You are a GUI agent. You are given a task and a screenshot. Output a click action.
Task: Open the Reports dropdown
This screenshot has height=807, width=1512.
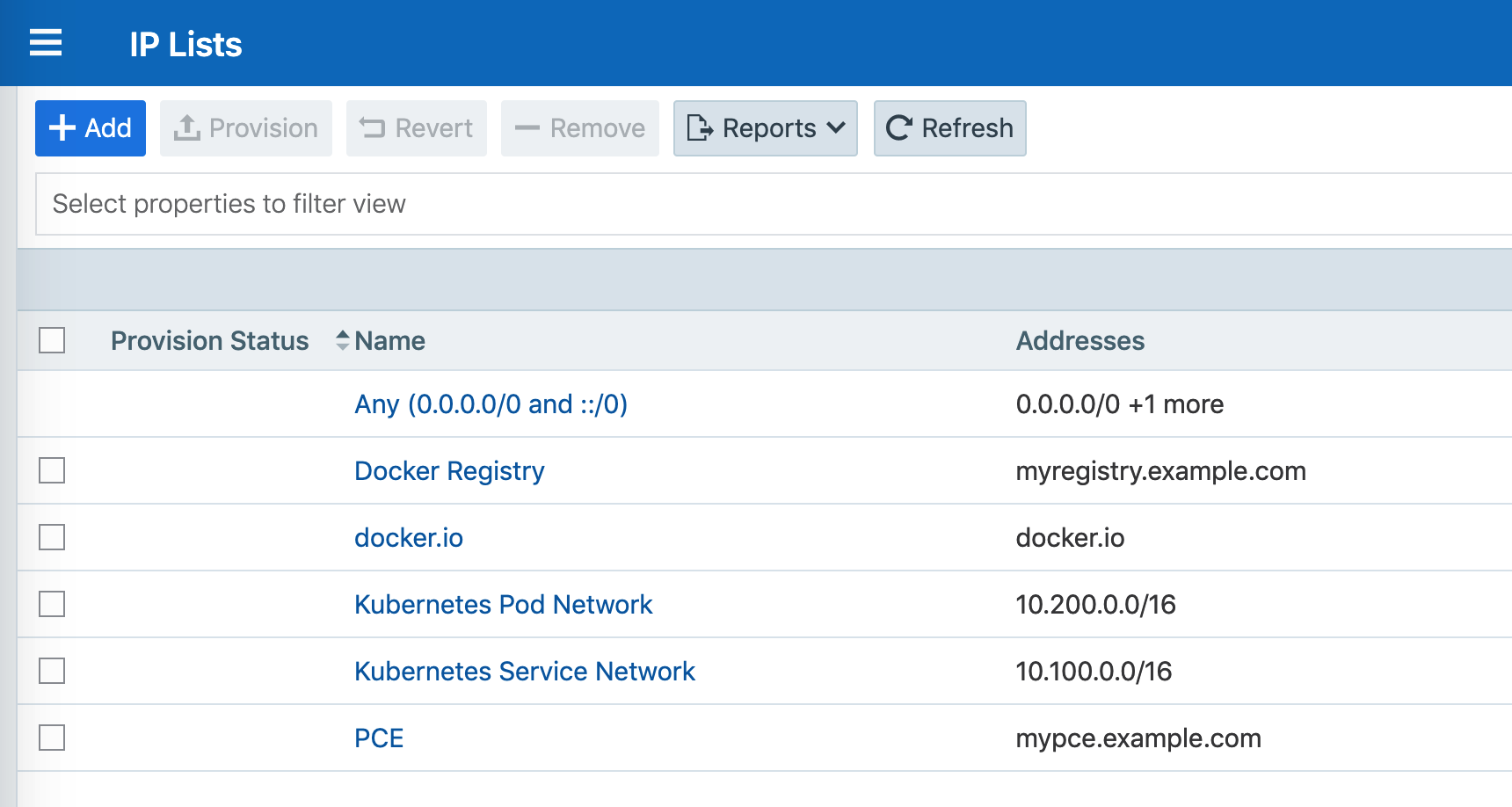tap(764, 128)
